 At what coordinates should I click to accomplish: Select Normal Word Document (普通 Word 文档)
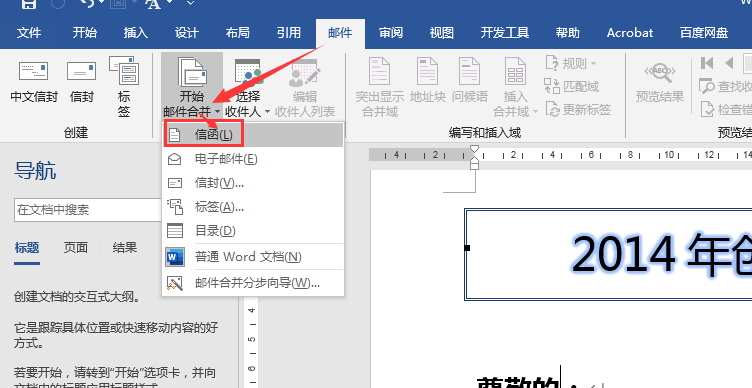(253, 257)
